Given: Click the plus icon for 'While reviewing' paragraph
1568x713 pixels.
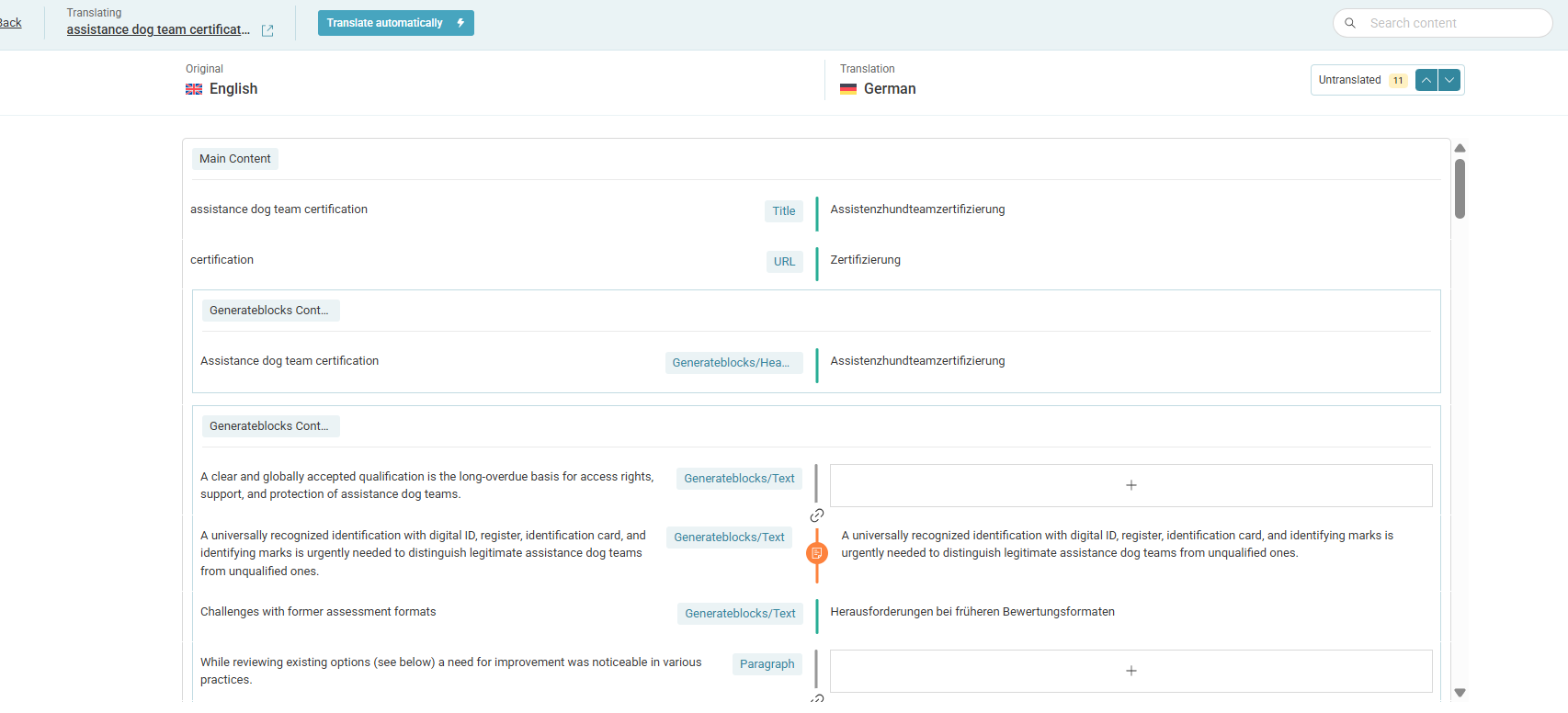Looking at the screenshot, I should [x=1131, y=671].
